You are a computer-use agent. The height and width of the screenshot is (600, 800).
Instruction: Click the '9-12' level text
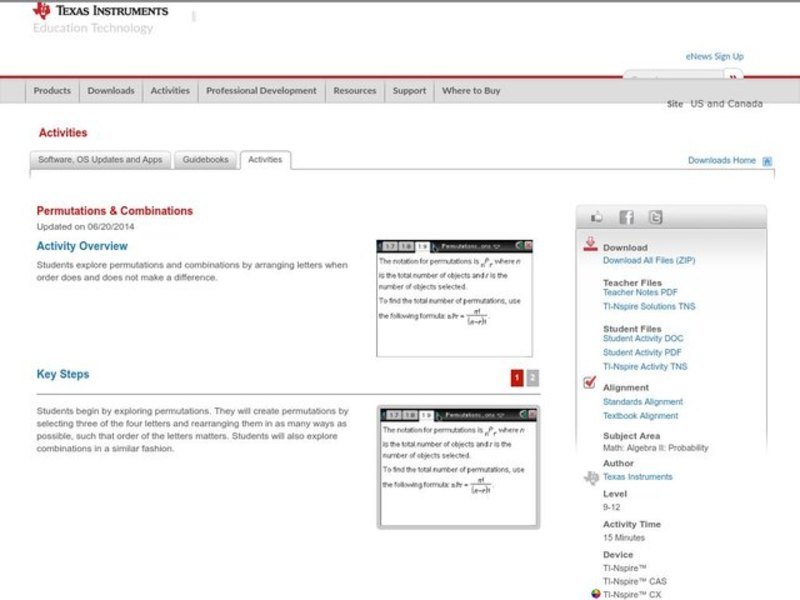coord(611,508)
